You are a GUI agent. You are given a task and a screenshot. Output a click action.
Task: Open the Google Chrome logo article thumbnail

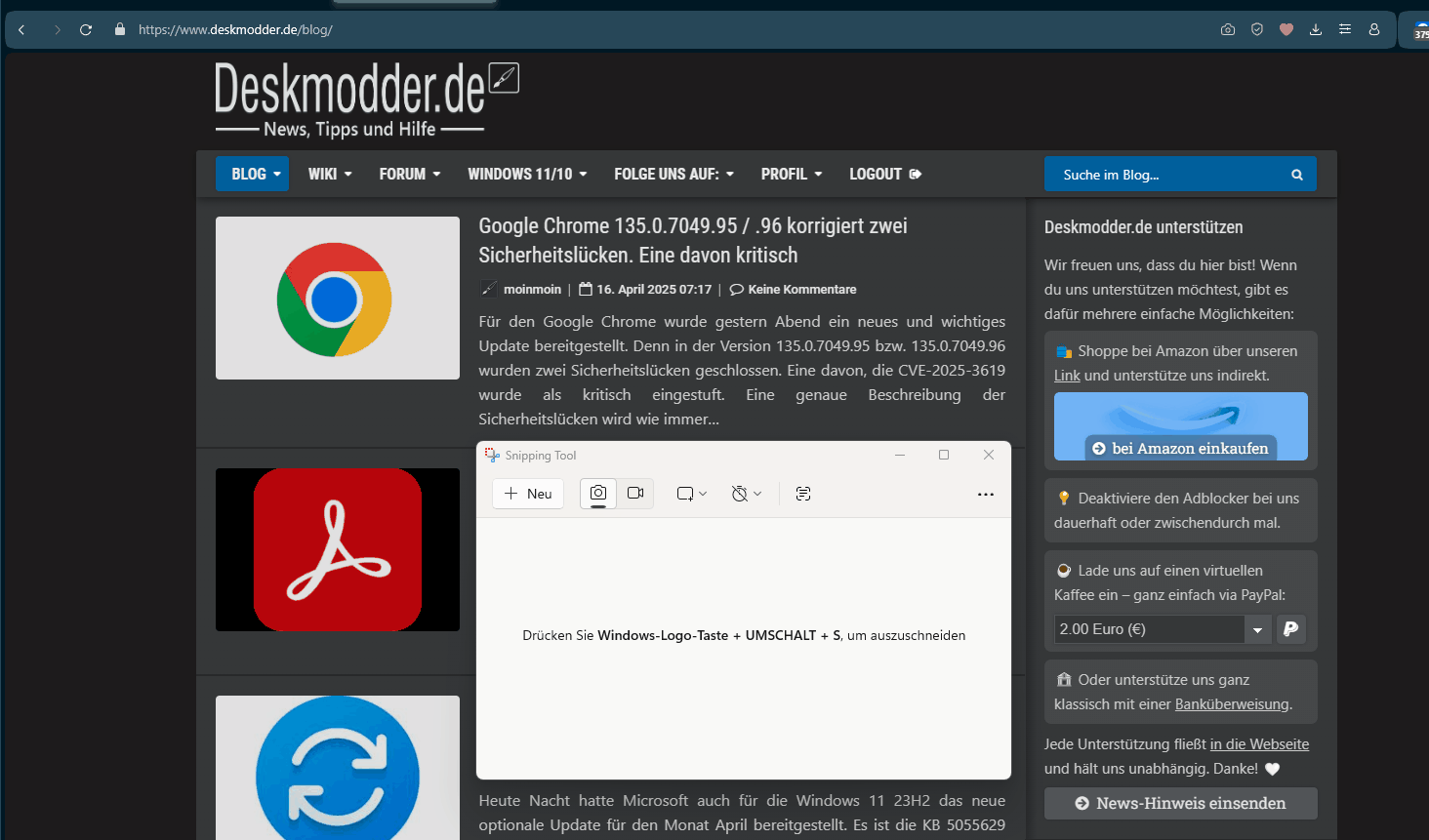pyautogui.click(x=338, y=298)
